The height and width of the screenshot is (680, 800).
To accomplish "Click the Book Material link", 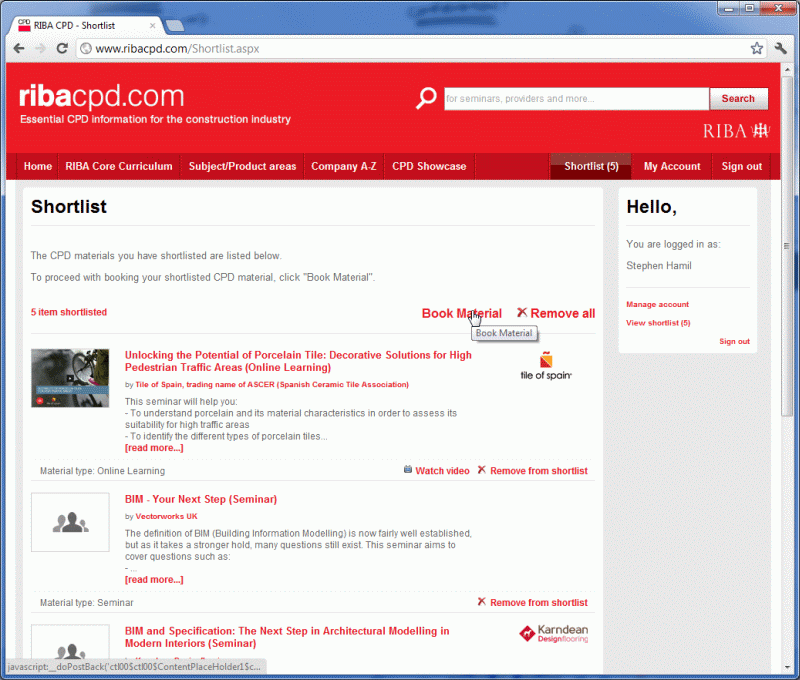I will click(x=462, y=313).
